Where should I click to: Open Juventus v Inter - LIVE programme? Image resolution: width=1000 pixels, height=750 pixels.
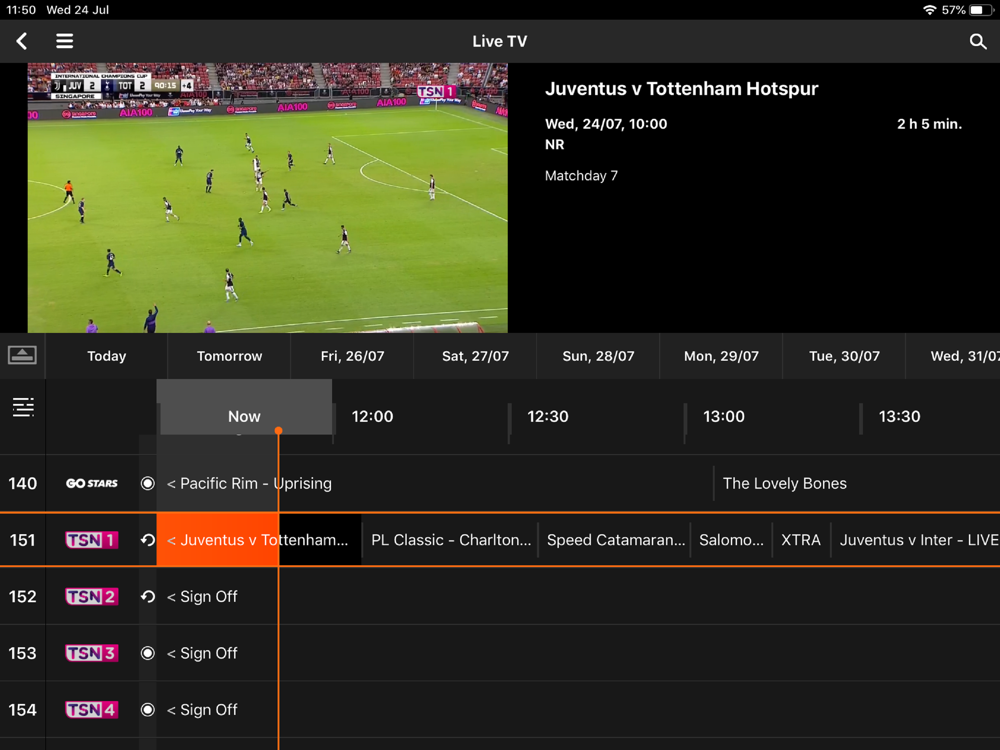(916, 540)
